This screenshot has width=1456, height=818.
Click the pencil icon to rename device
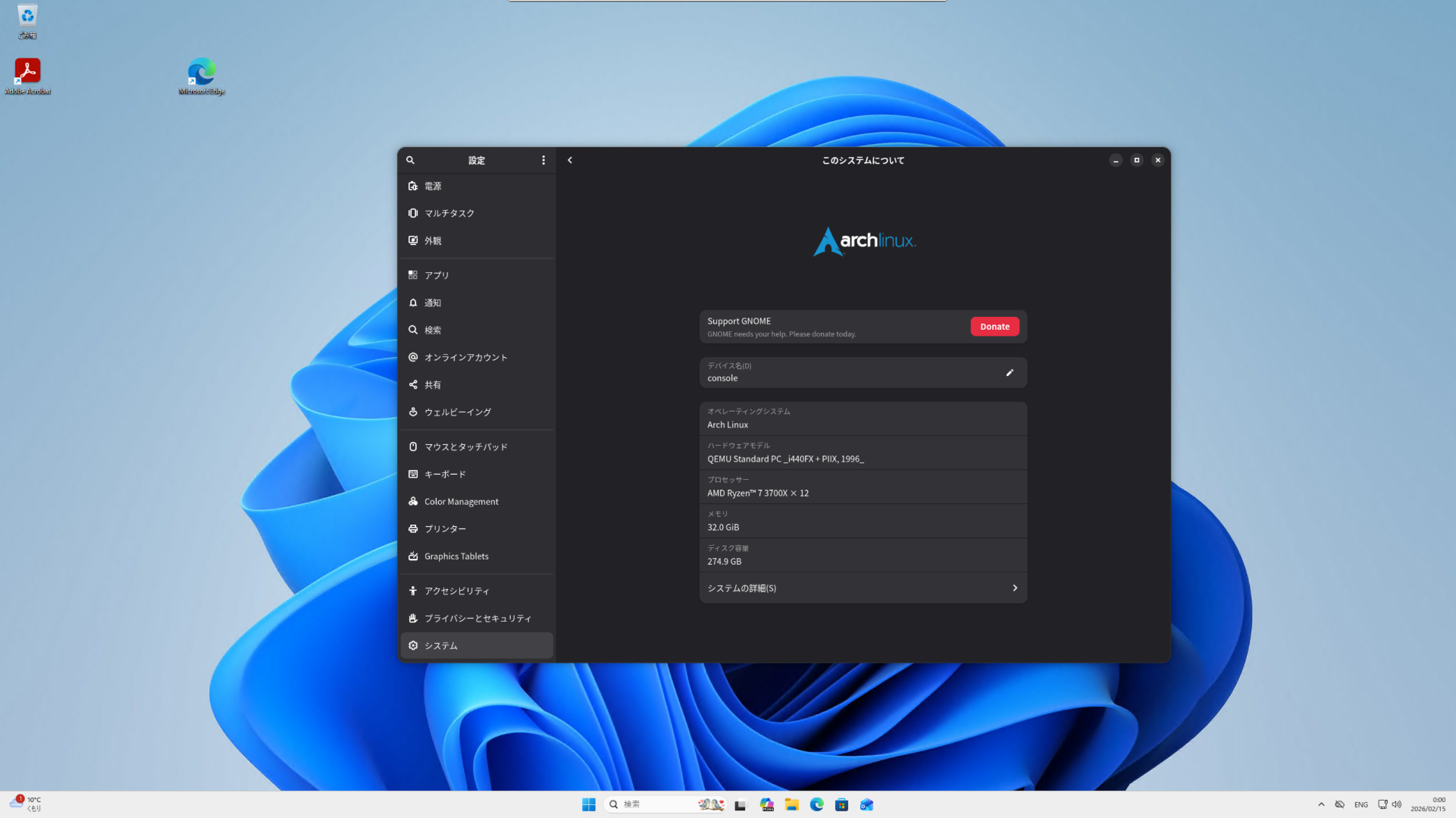(1009, 372)
